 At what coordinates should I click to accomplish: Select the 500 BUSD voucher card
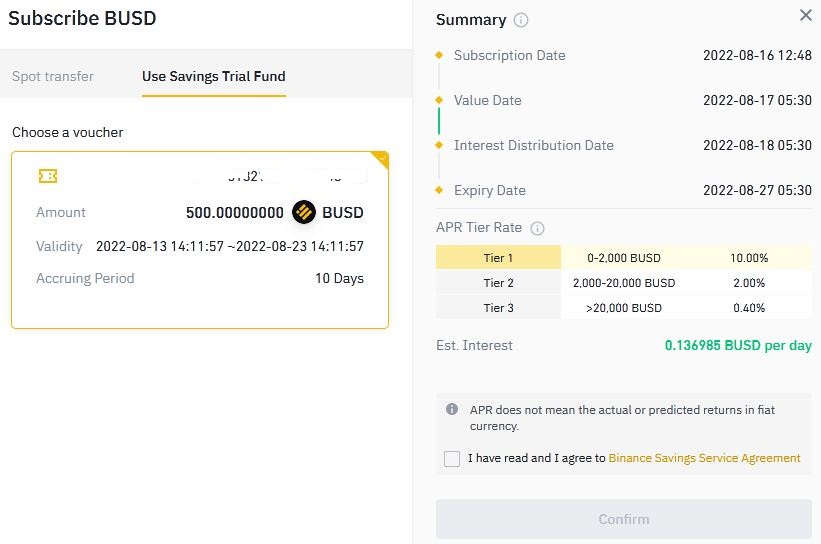[x=200, y=240]
